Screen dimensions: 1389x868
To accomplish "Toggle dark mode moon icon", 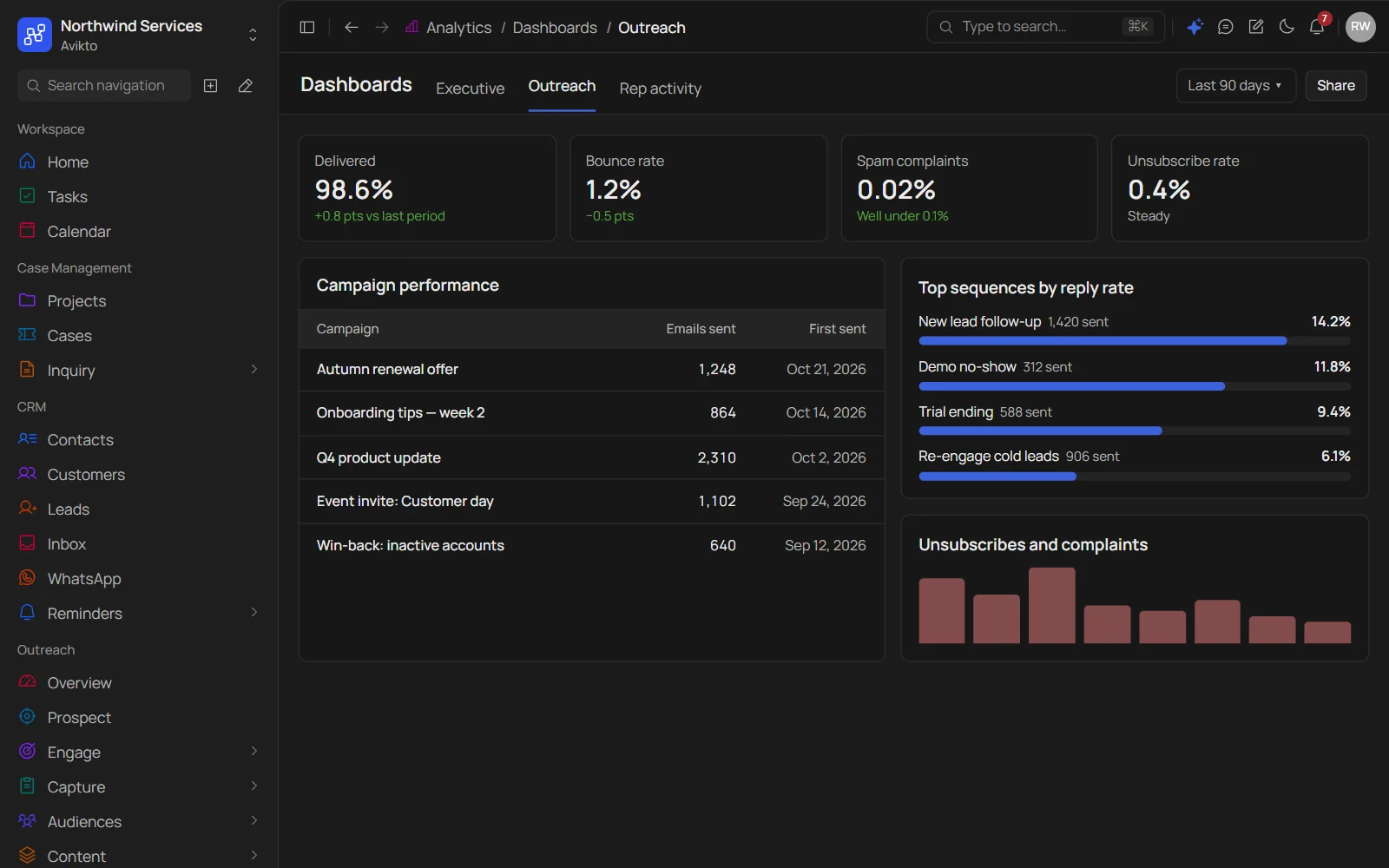I will [x=1287, y=27].
